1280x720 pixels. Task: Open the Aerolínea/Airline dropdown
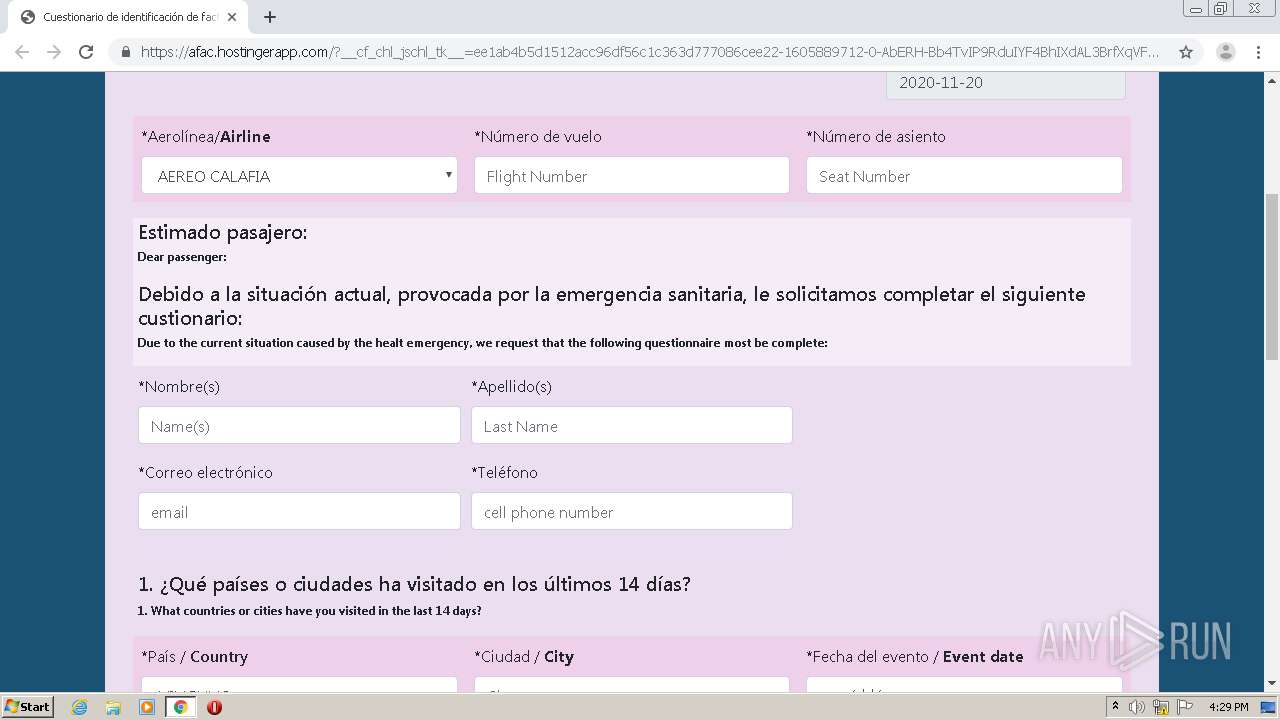tap(299, 176)
